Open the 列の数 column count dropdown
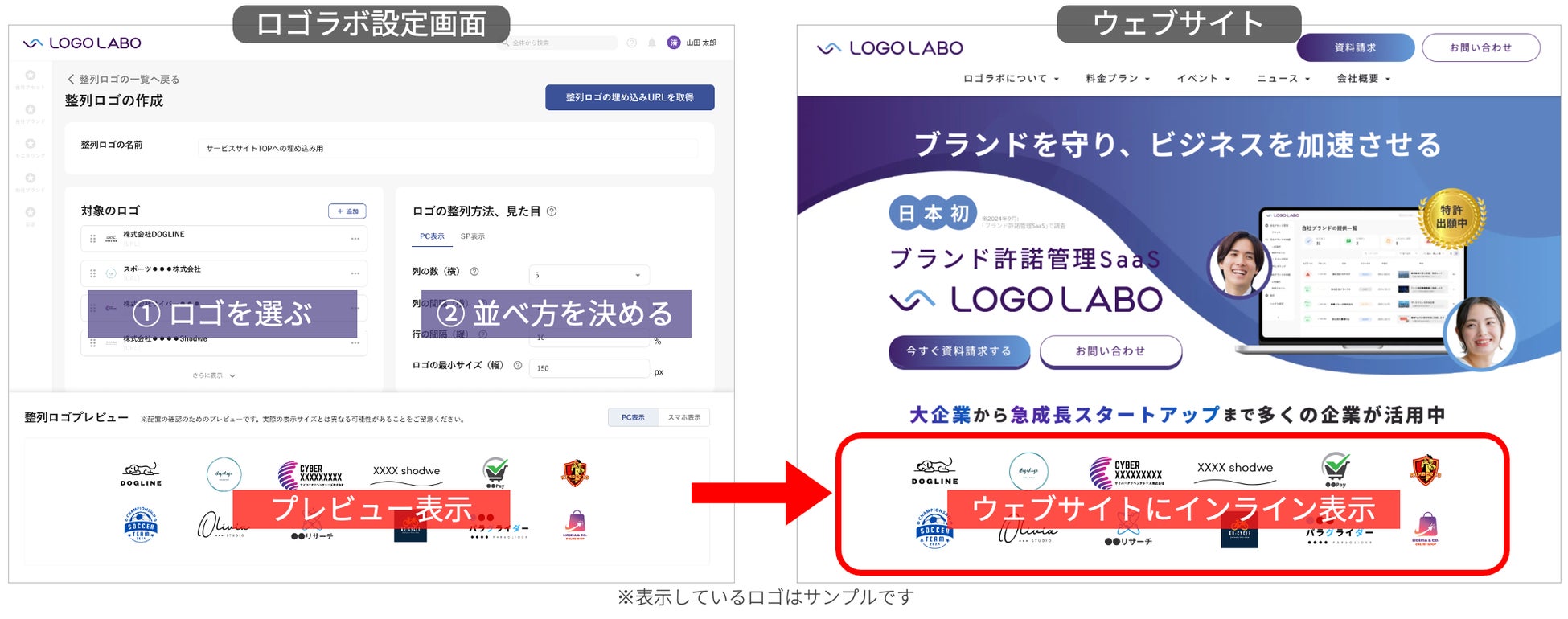This screenshot has height=619, width=1568. pos(589,275)
